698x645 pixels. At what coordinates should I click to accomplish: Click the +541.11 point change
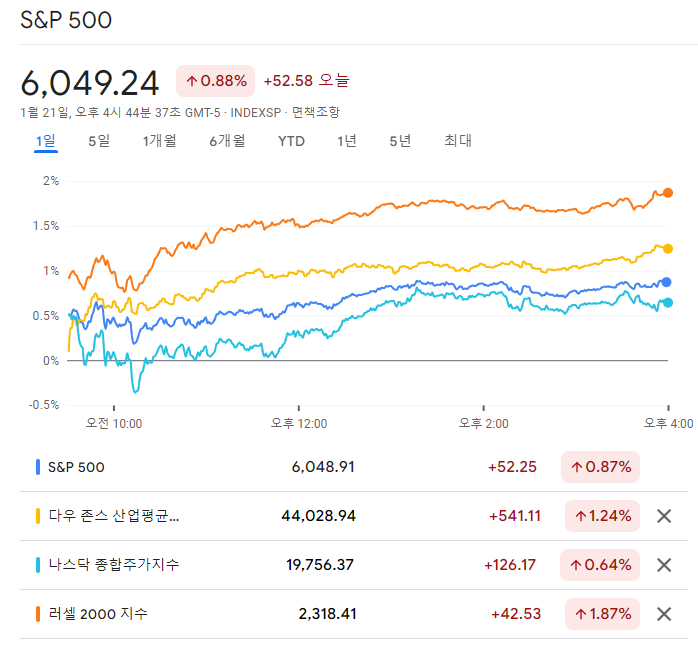[x=515, y=516]
